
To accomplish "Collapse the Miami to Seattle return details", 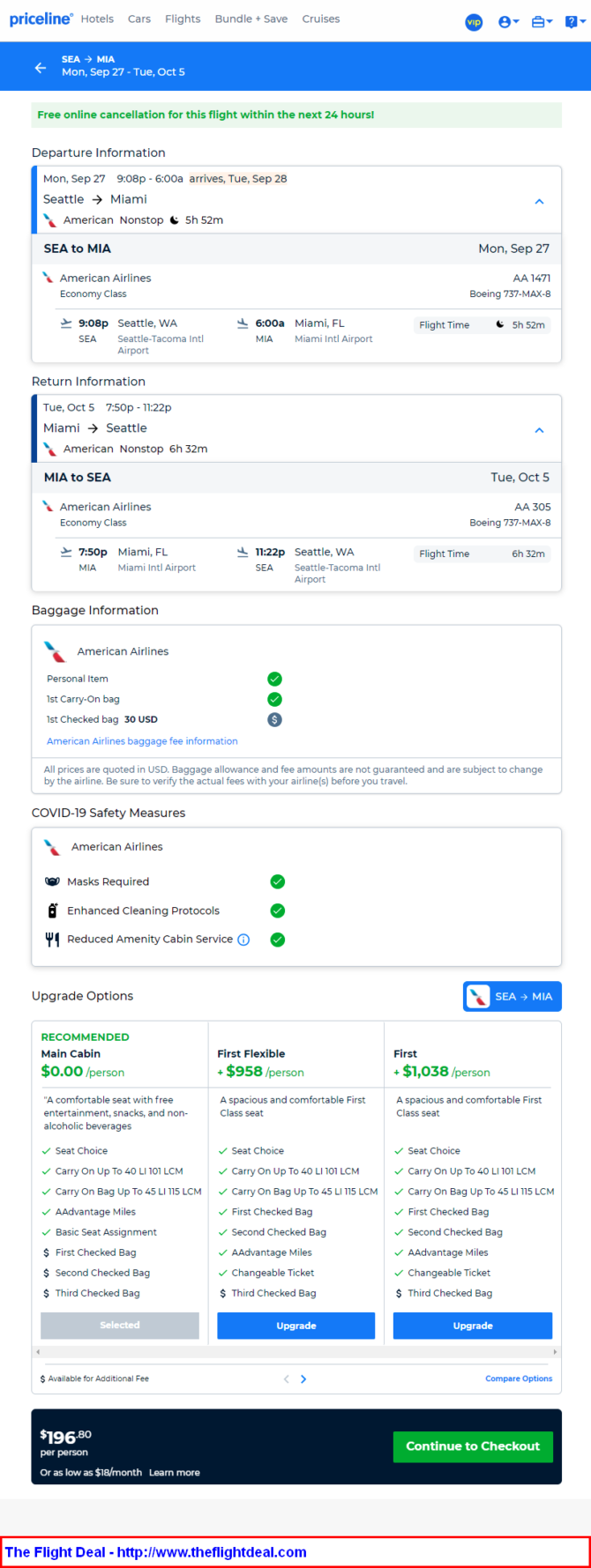I will pyautogui.click(x=540, y=430).
